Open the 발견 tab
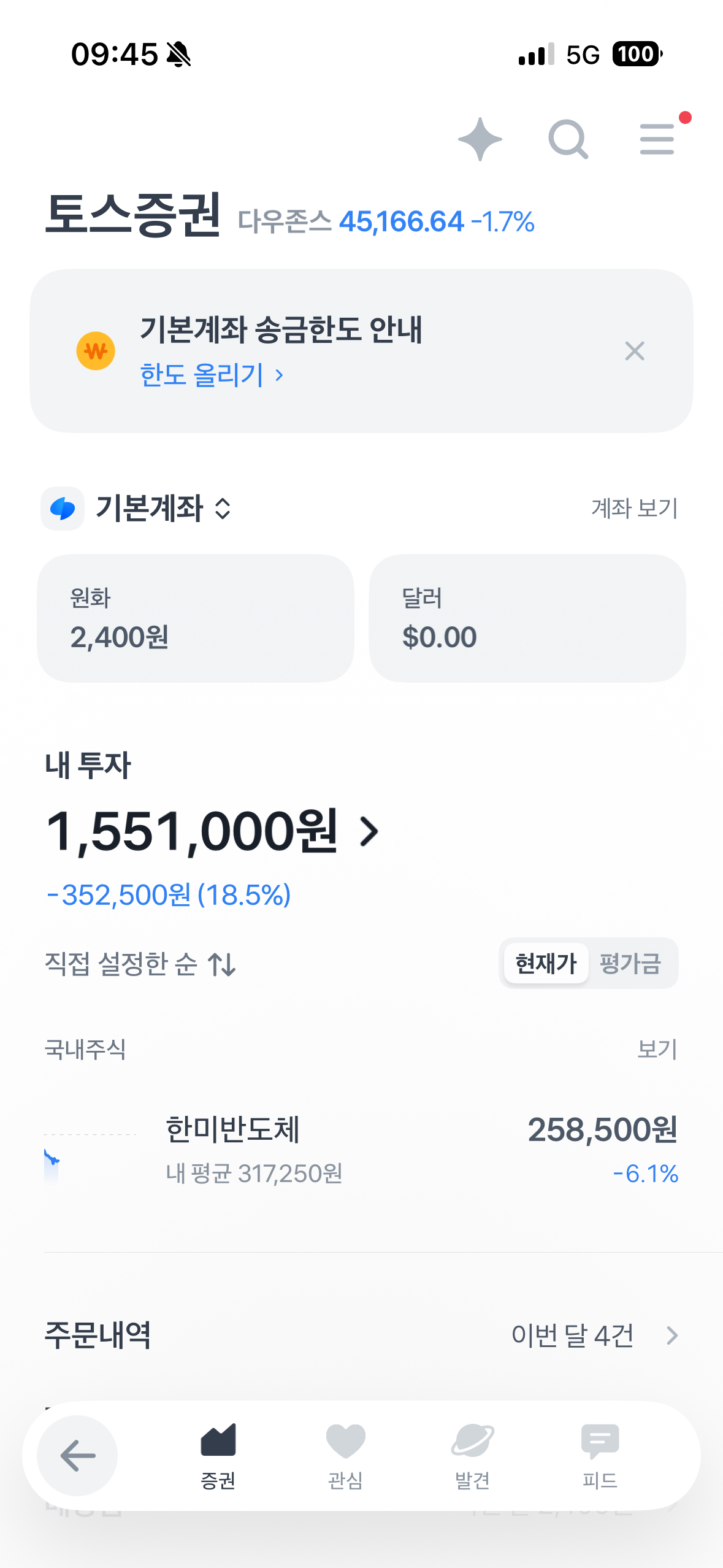Viewport: 723px width, 1568px height. point(472,1455)
